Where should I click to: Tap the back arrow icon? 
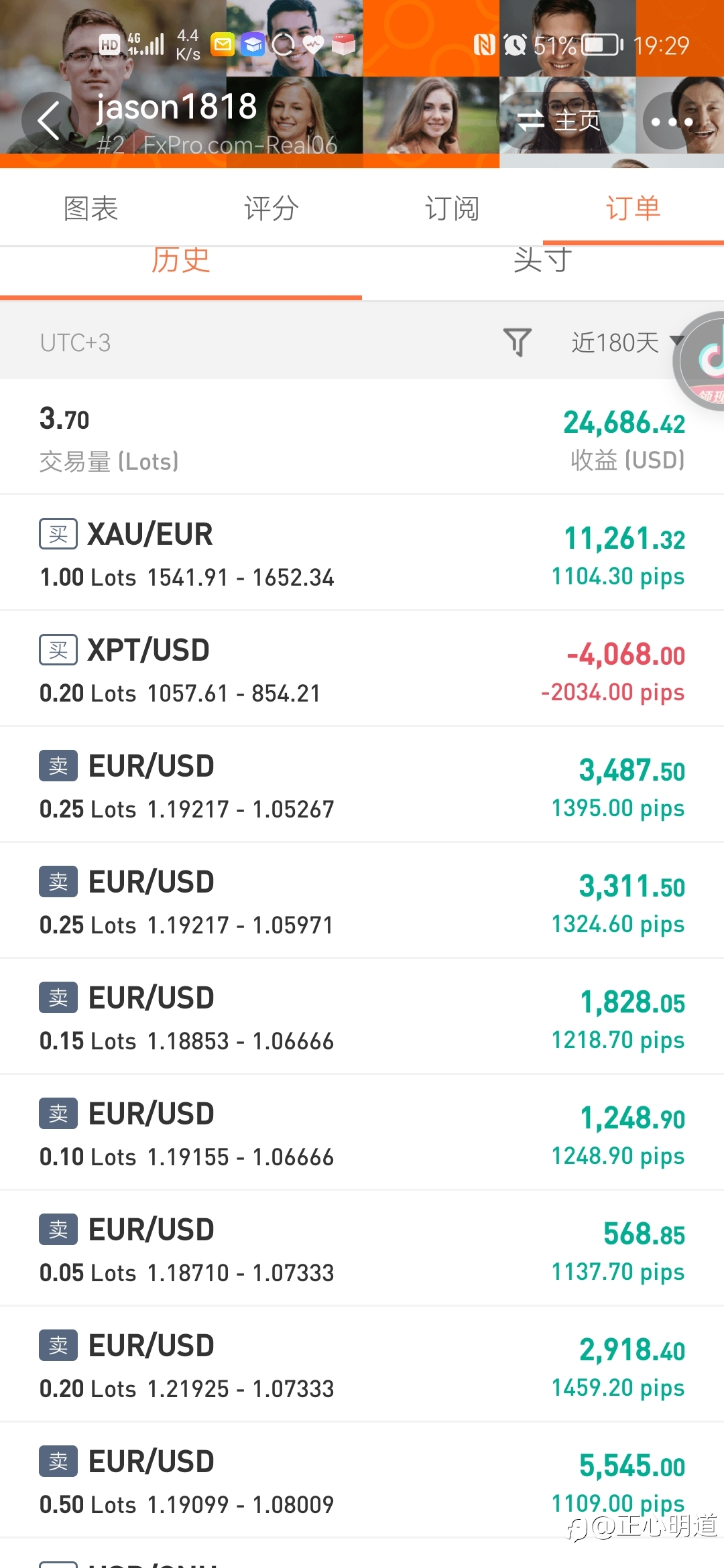pos(49,121)
